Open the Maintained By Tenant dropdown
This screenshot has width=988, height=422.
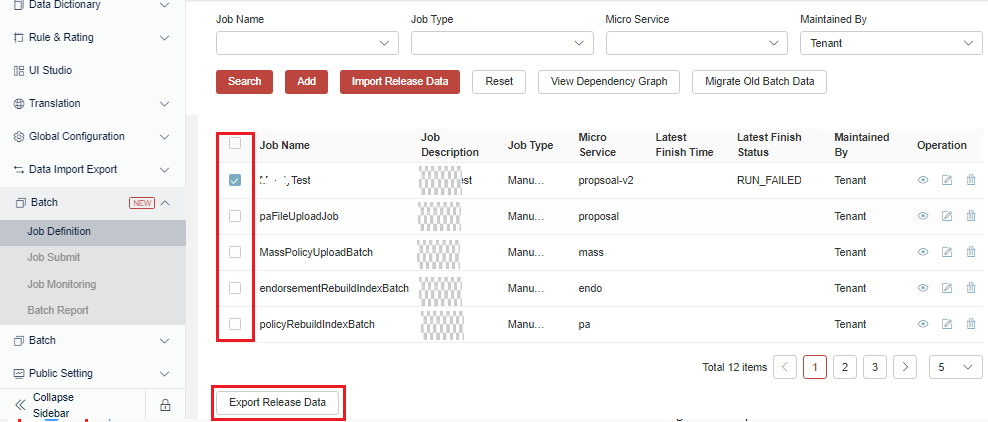click(x=891, y=43)
